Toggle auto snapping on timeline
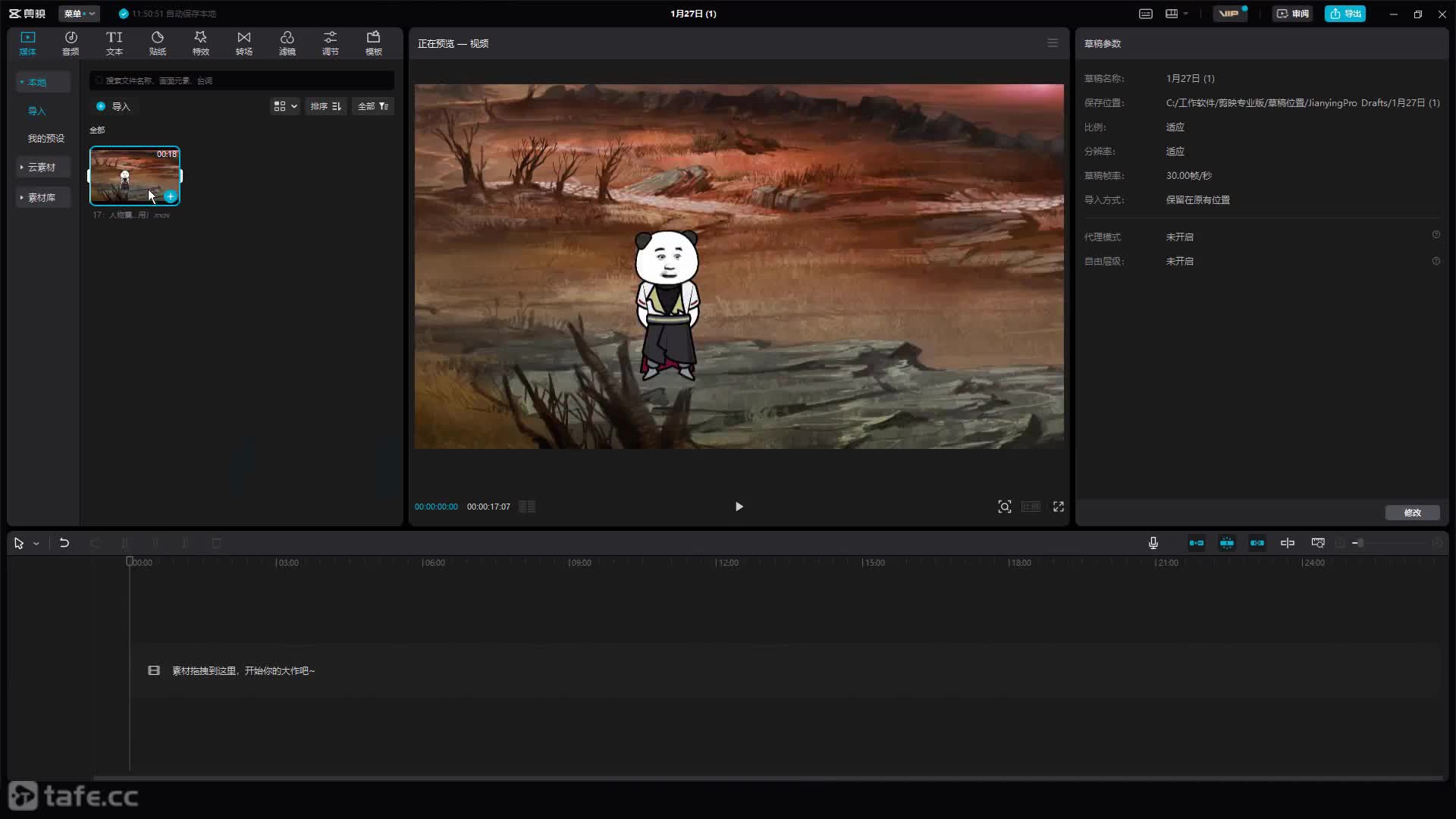This screenshot has width=1456, height=819. coord(1227,543)
